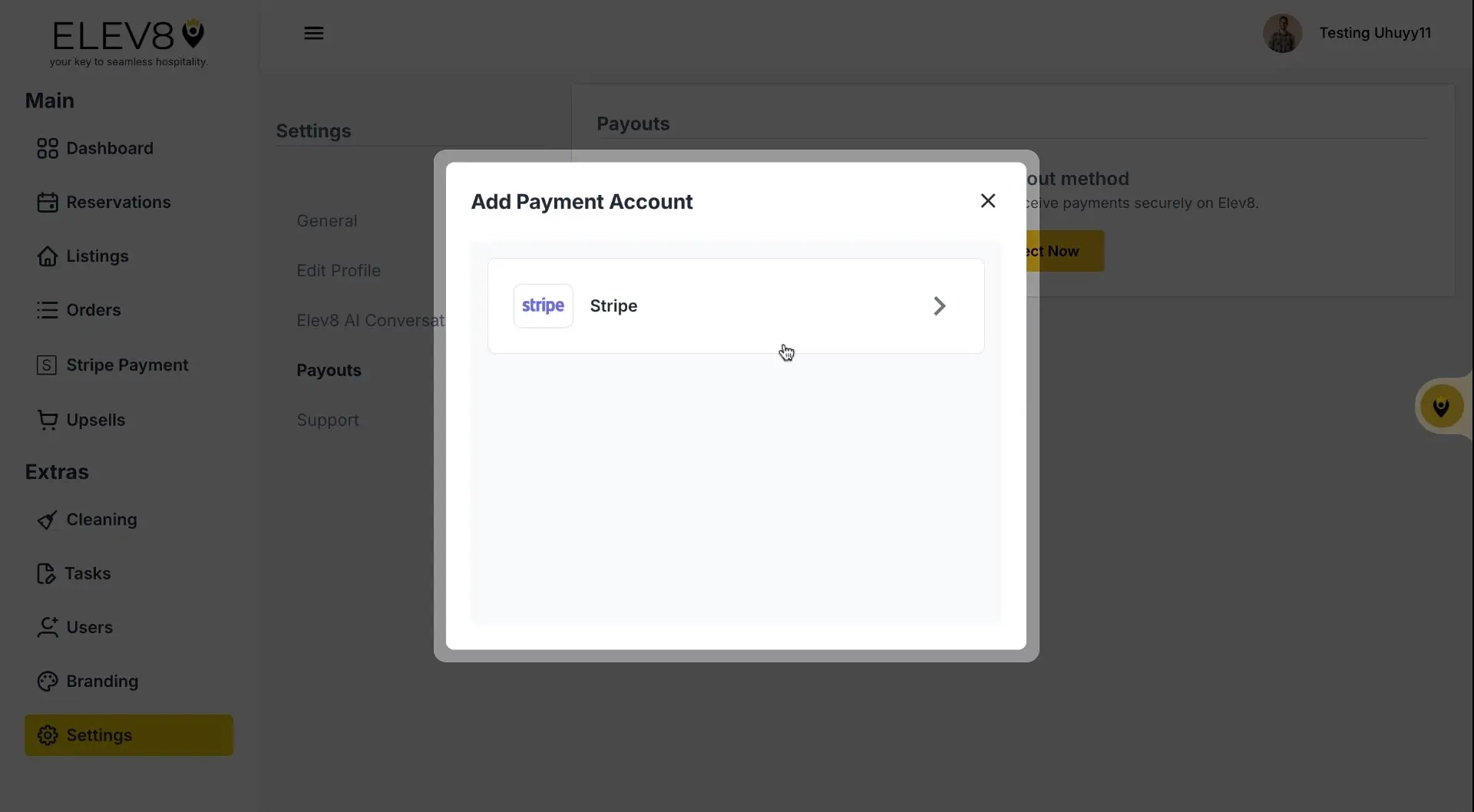Screen dimensions: 1474x812
Task: Select the Stripe Payment icon
Action: pyautogui.click(x=48, y=365)
